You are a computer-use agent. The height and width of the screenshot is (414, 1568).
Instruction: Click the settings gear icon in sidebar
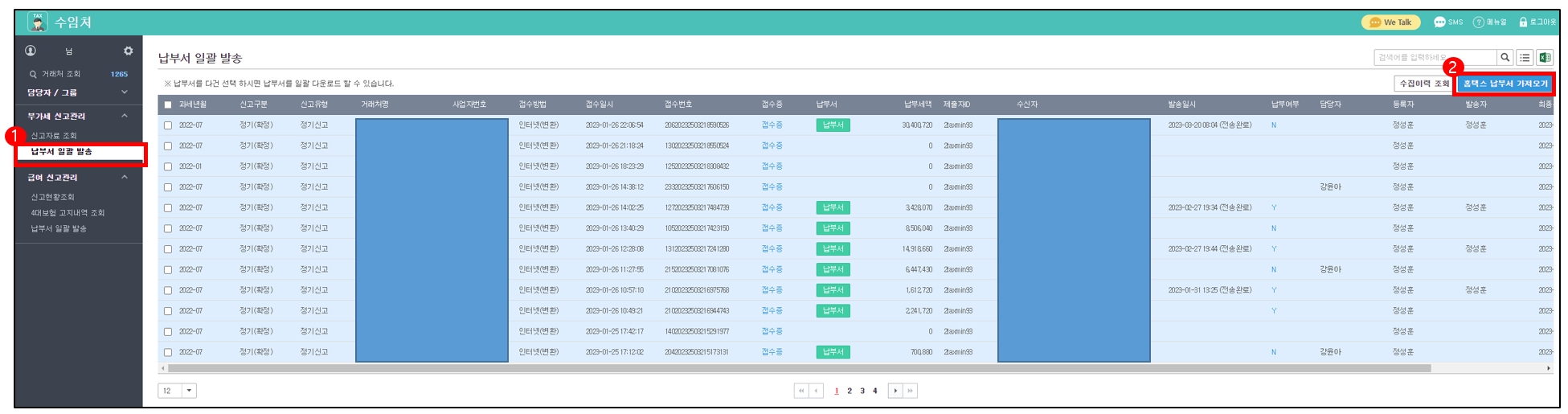(x=128, y=51)
